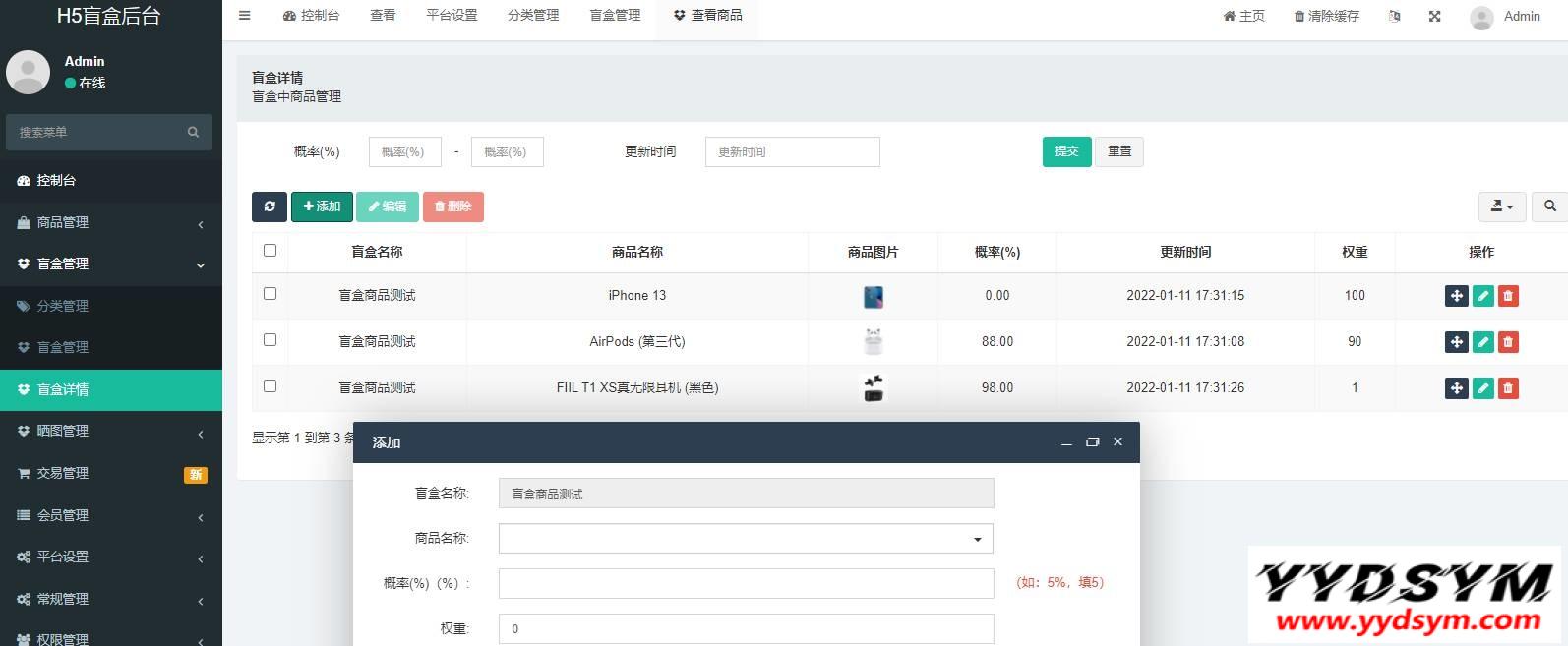Open 盲盒详情 in the sidebar
1568x646 pixels.
110,390
